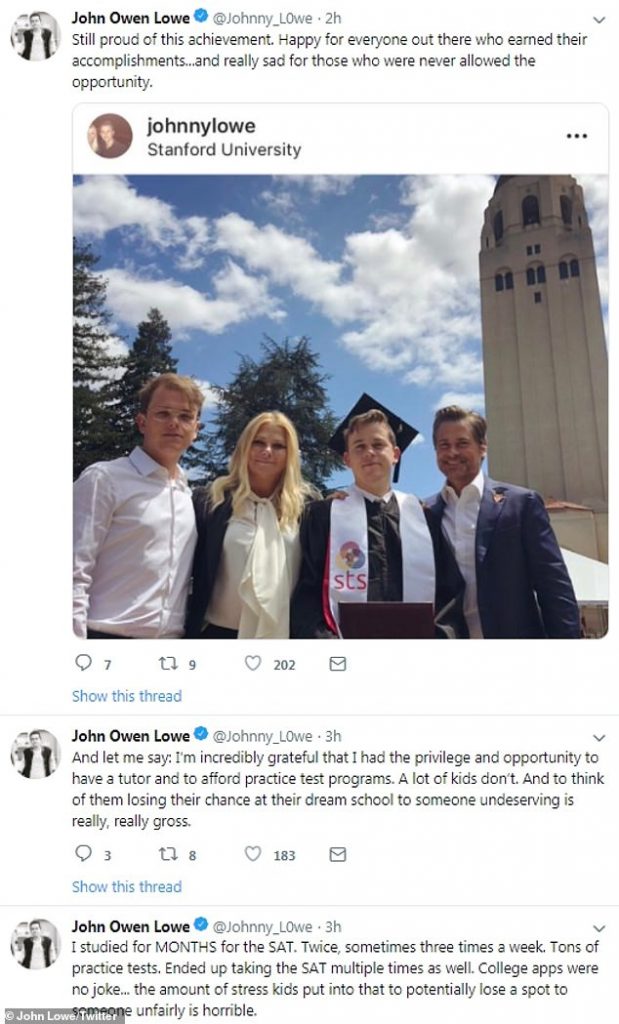The image size is (619, 1024).
Task: Share tutor tweet by direct message envelope
Action: [x=338, y=855]
